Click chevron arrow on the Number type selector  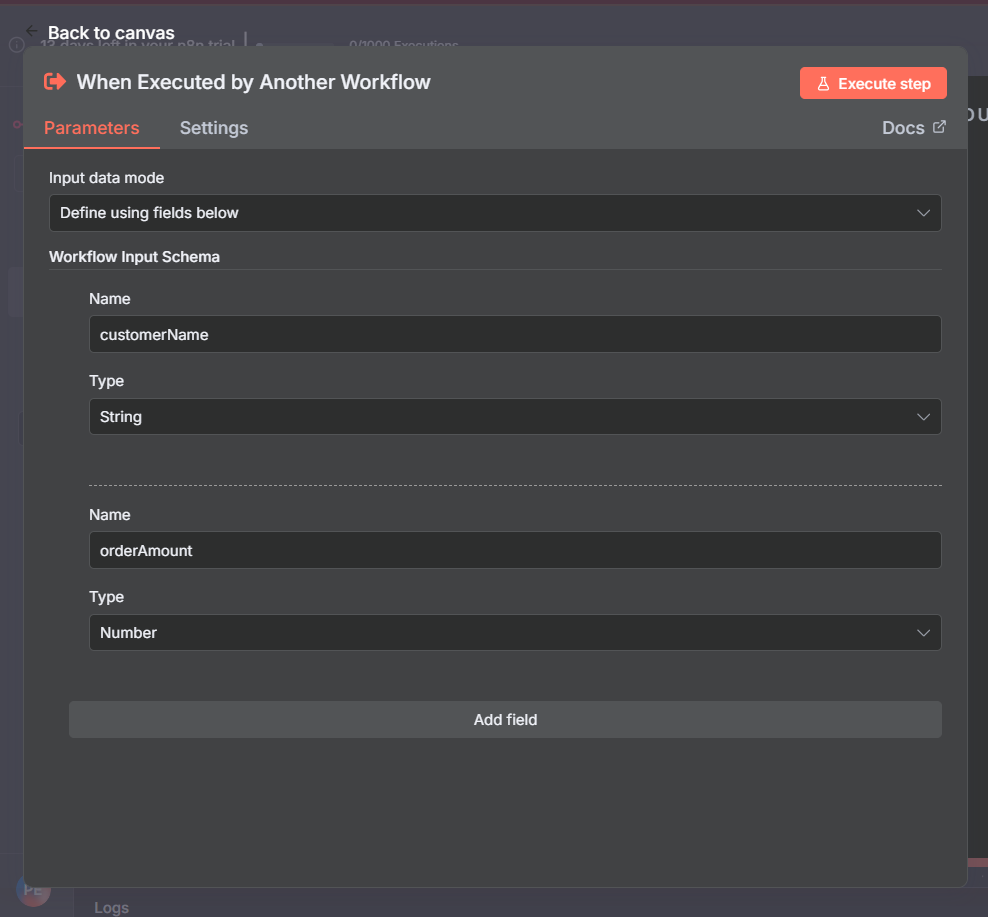click(924, 633)
